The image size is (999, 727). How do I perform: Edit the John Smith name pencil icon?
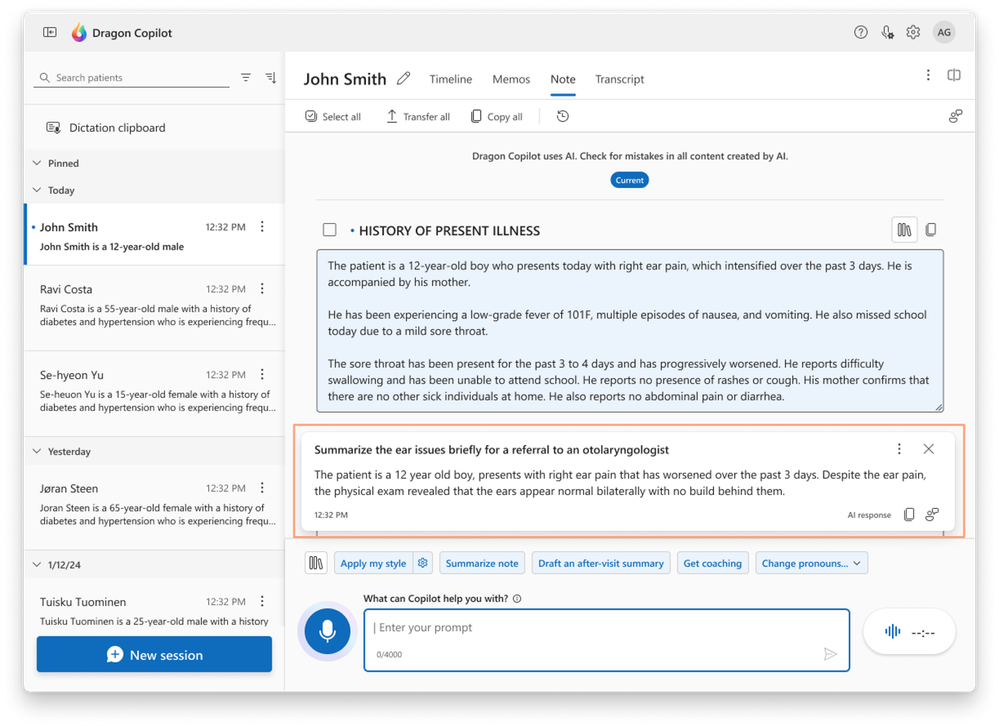[403, 78]
